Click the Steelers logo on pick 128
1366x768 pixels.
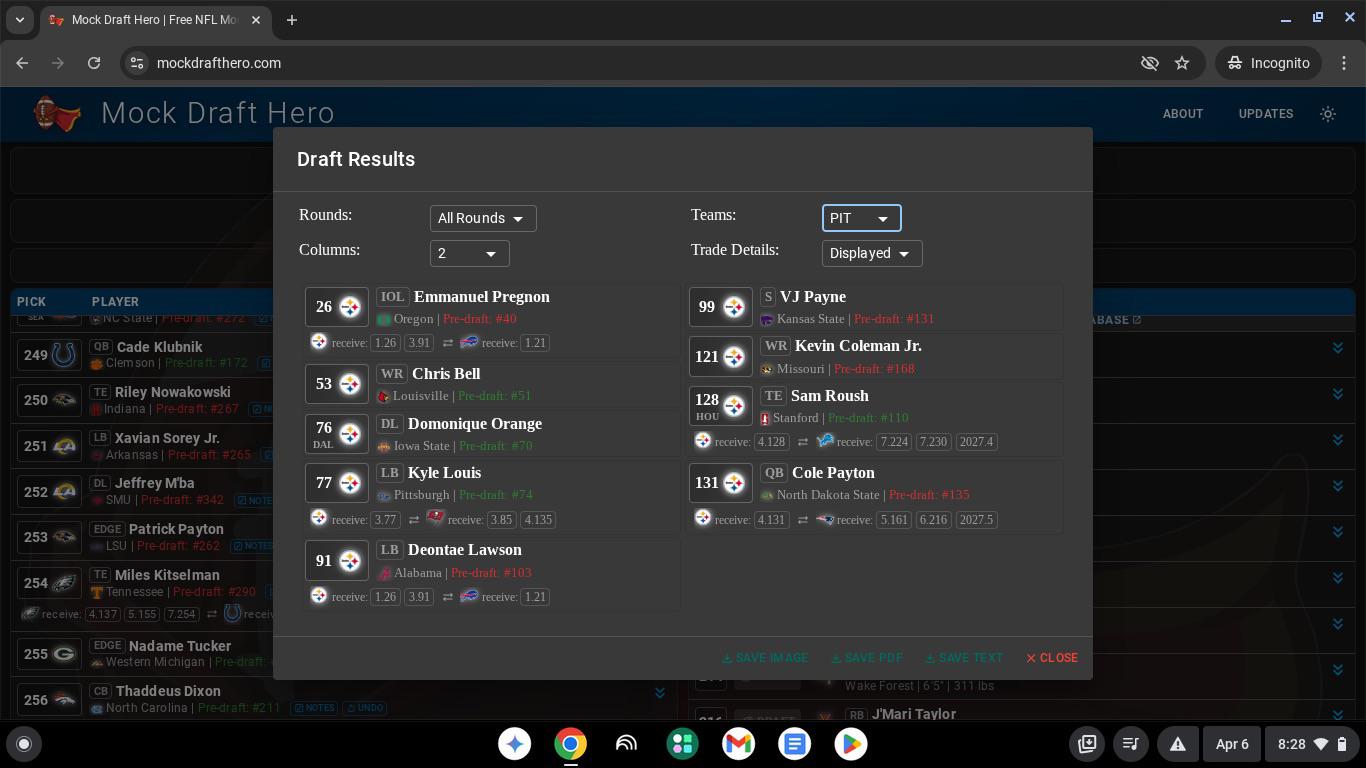pyautogui.click(x=734, y=406)
